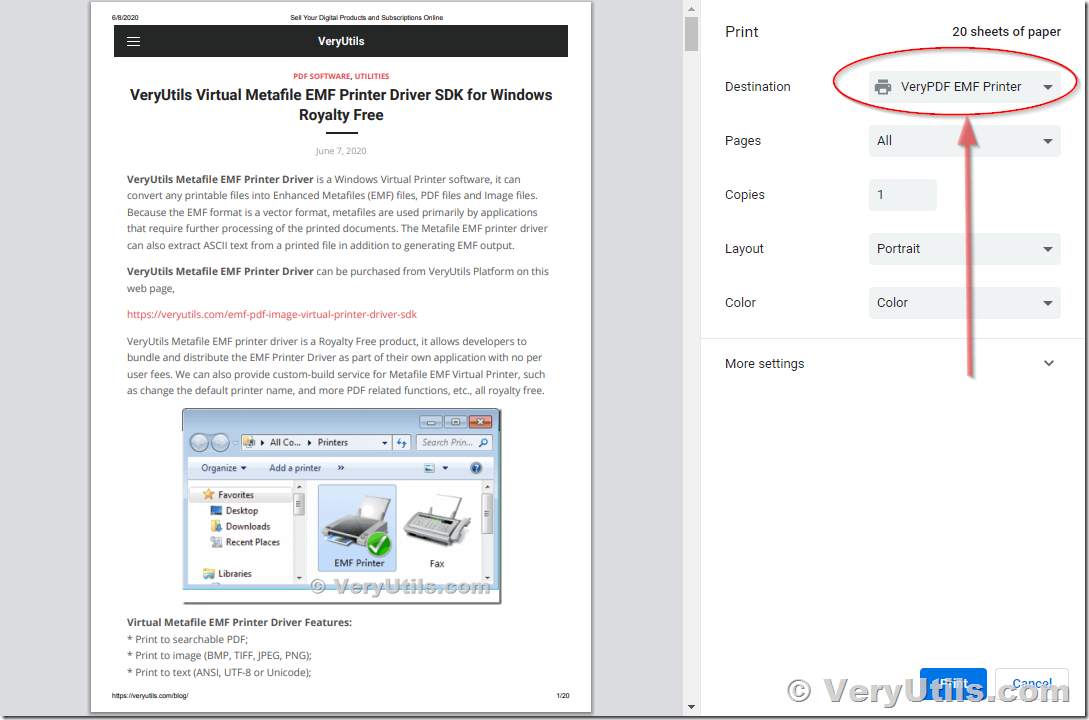
Task: Click Virtual Metafile EMF Printer Driver Features heading
Action: (x=239, y=623)
